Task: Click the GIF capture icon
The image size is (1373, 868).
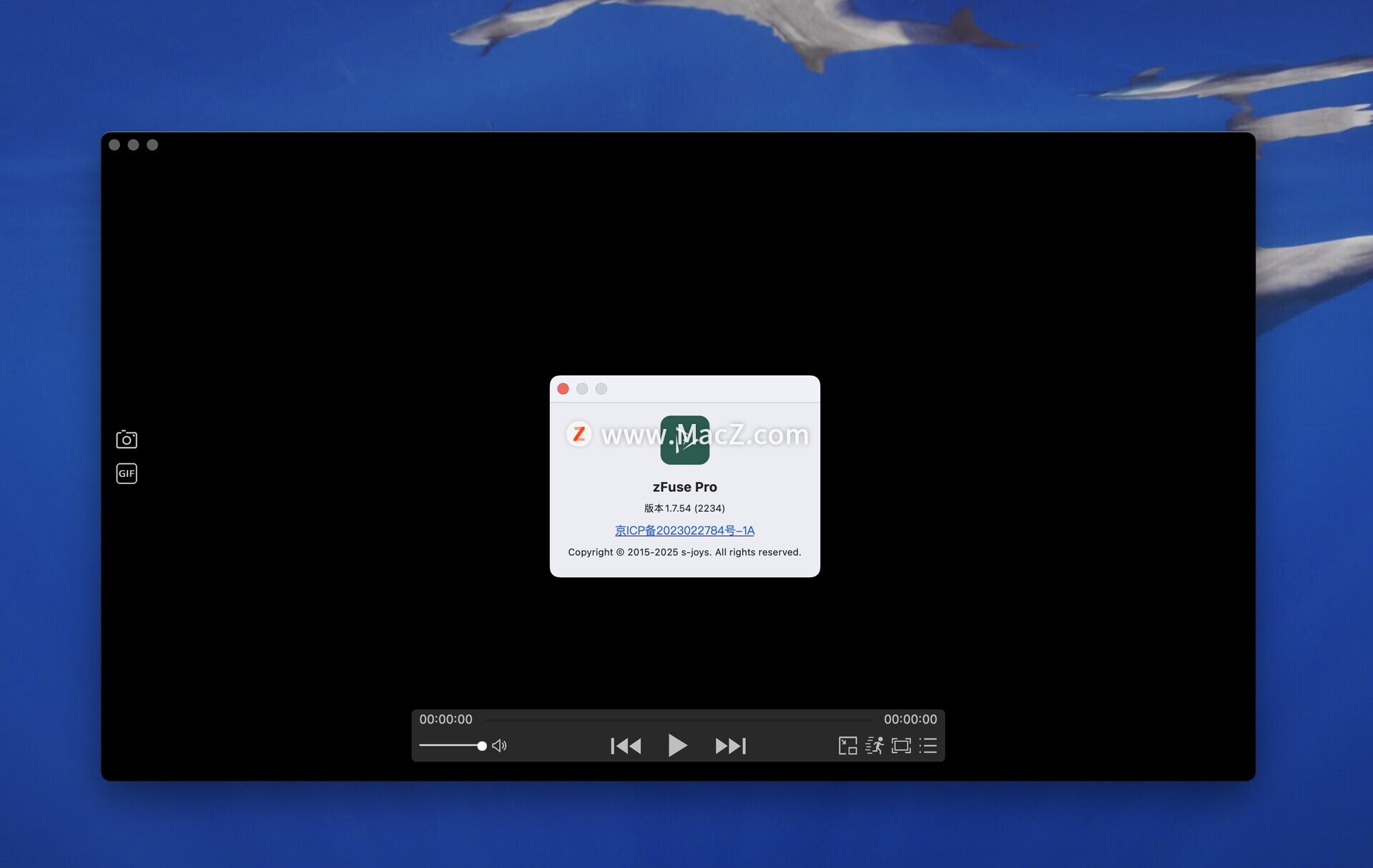Action: point(127,473)
